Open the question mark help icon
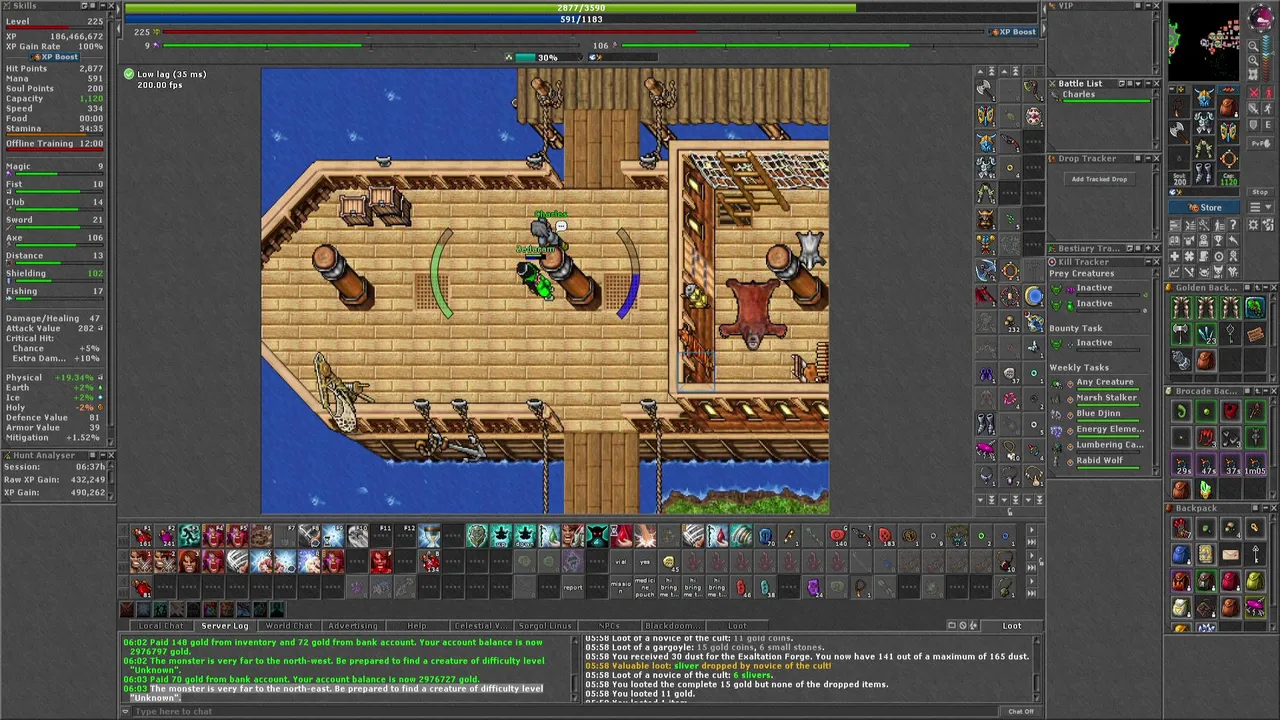The height and width of the screenshot is (720, 1280). (x=1233, y=225)
